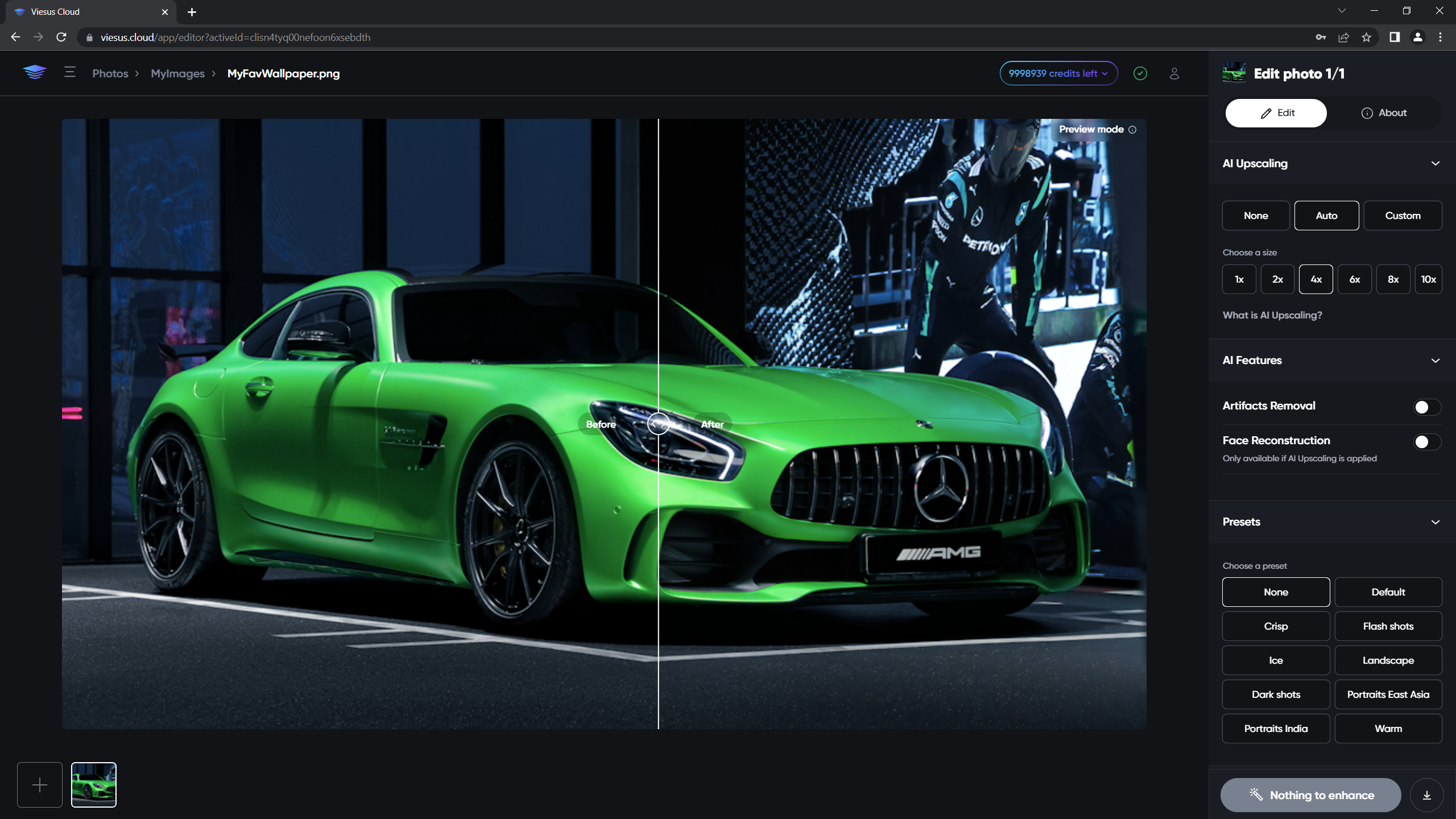Apply the Dark shots preset
The image size is (1456, 819).
point(1276,694)
